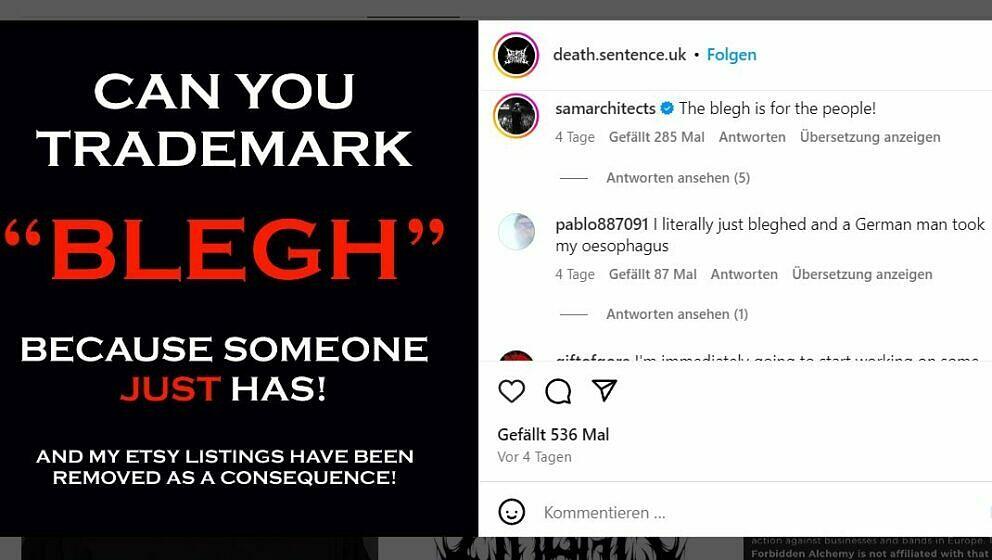Follow death.sentence.uk with Folgen
992x560 pixels.
(731, 55)
